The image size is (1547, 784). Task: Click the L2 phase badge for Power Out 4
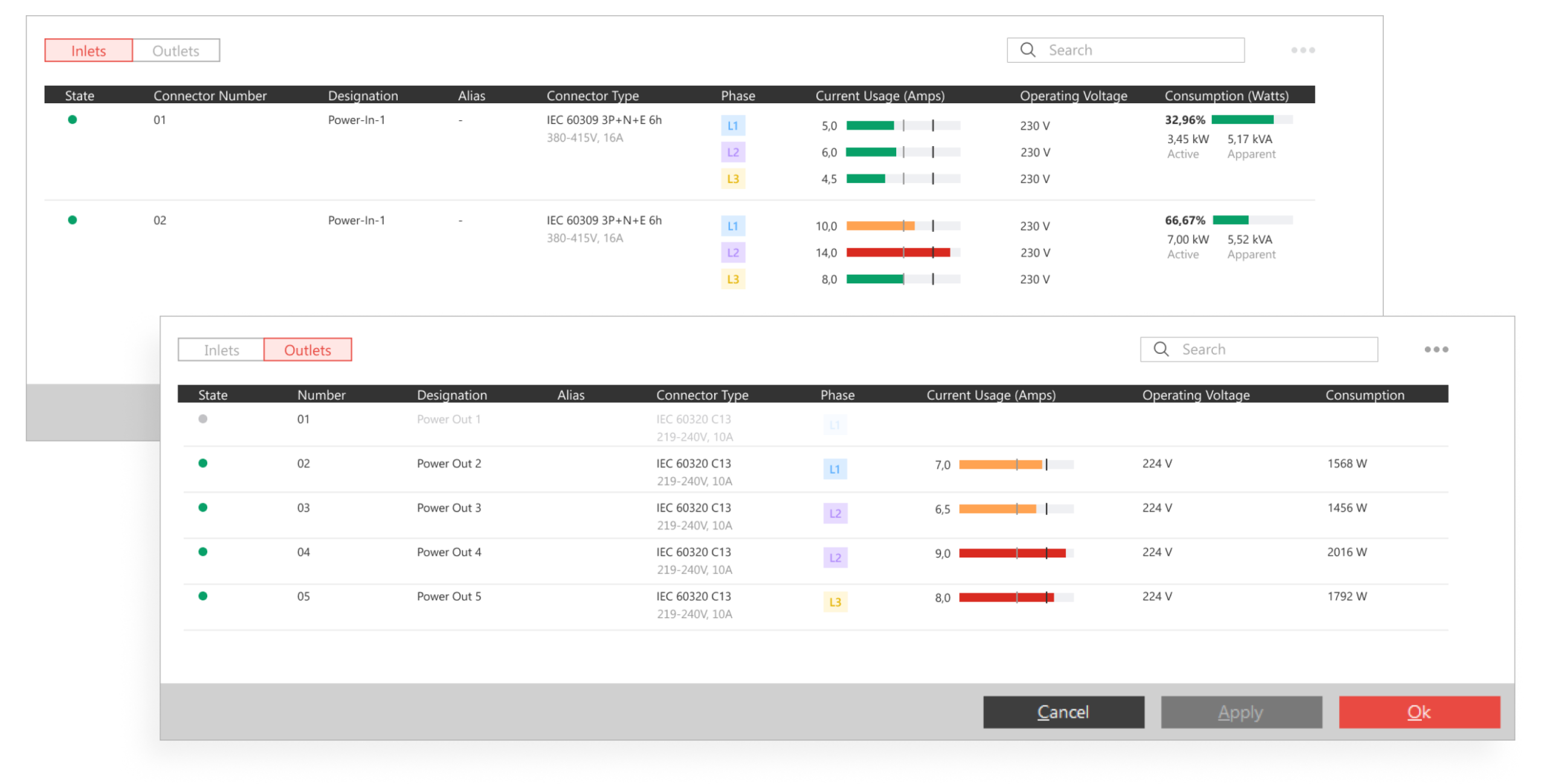(x=835, y=557)
